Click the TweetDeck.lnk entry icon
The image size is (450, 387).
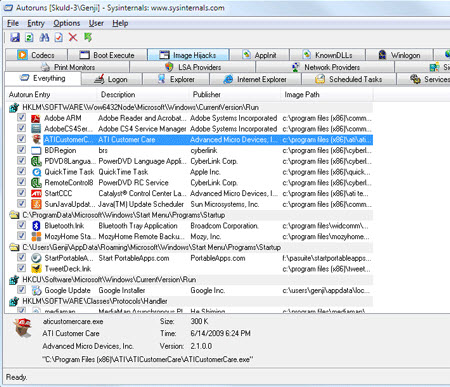coord(36,269)
